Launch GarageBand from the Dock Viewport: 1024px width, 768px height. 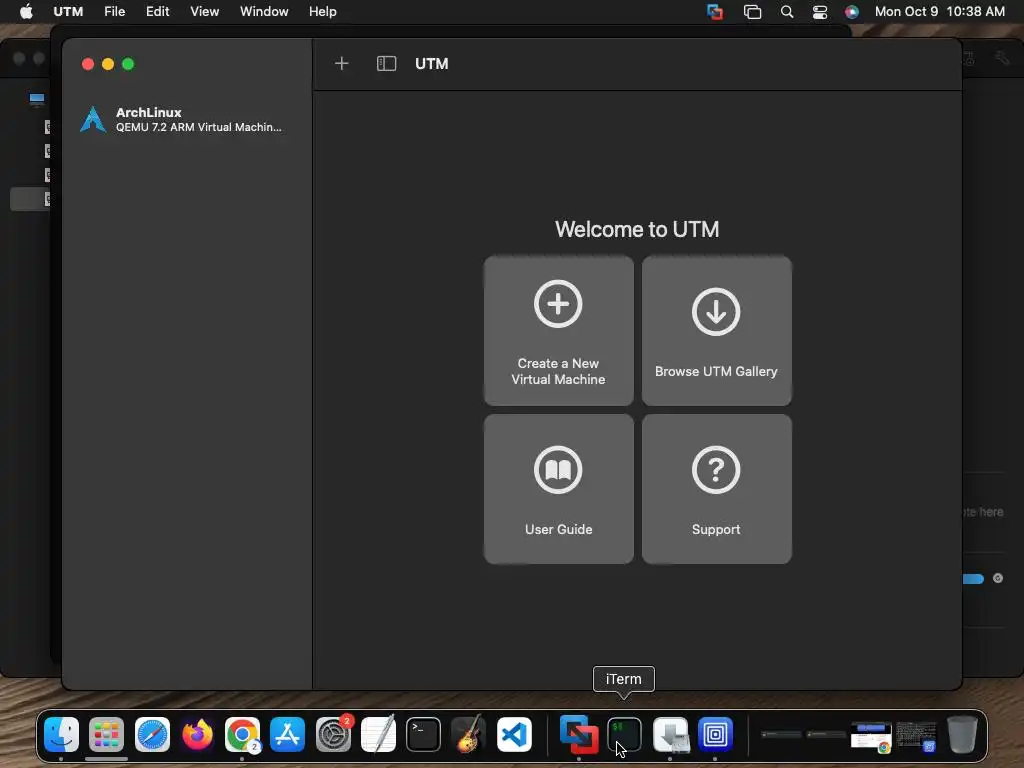(469, 735)
